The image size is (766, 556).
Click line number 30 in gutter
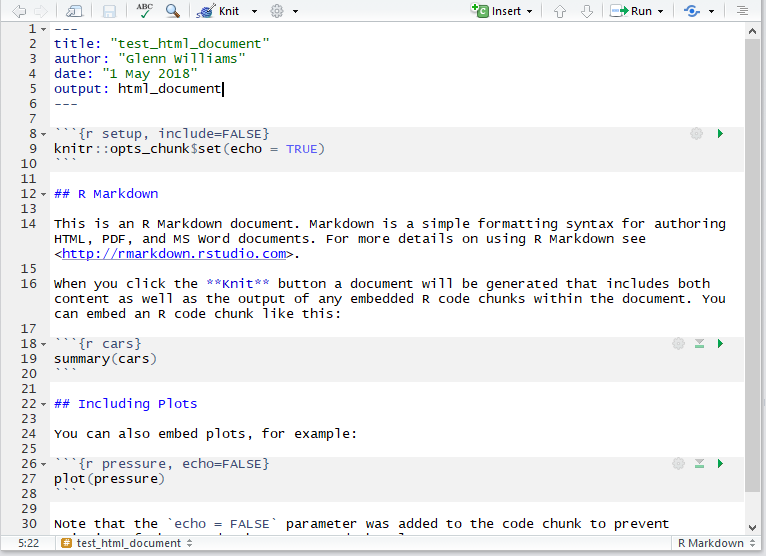click(28, 524)
